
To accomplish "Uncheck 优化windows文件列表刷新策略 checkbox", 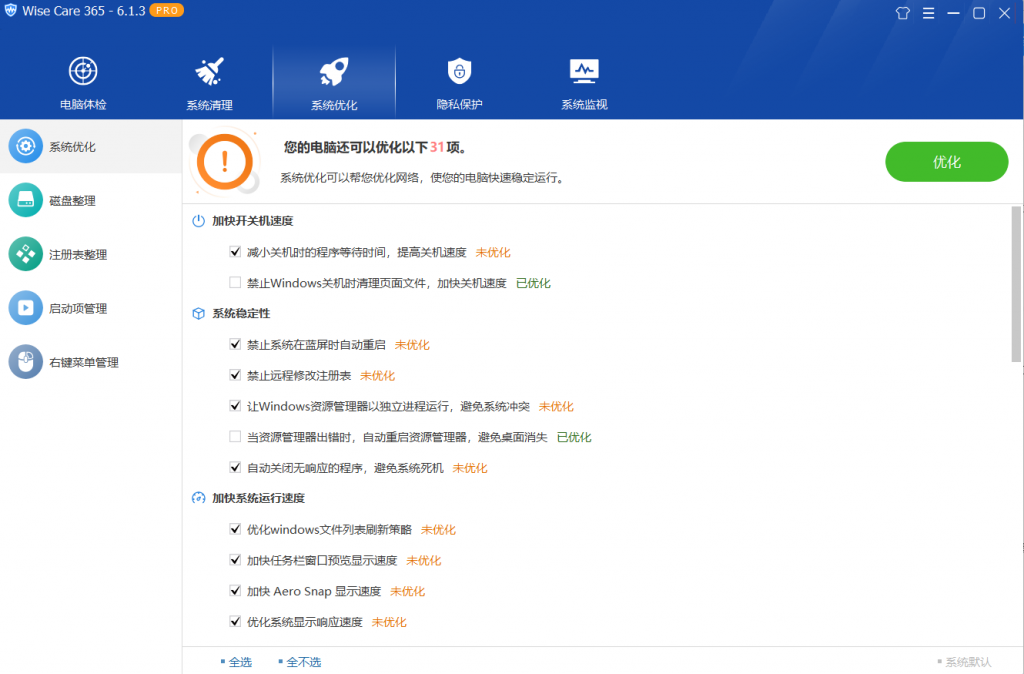I will point(235,529).
